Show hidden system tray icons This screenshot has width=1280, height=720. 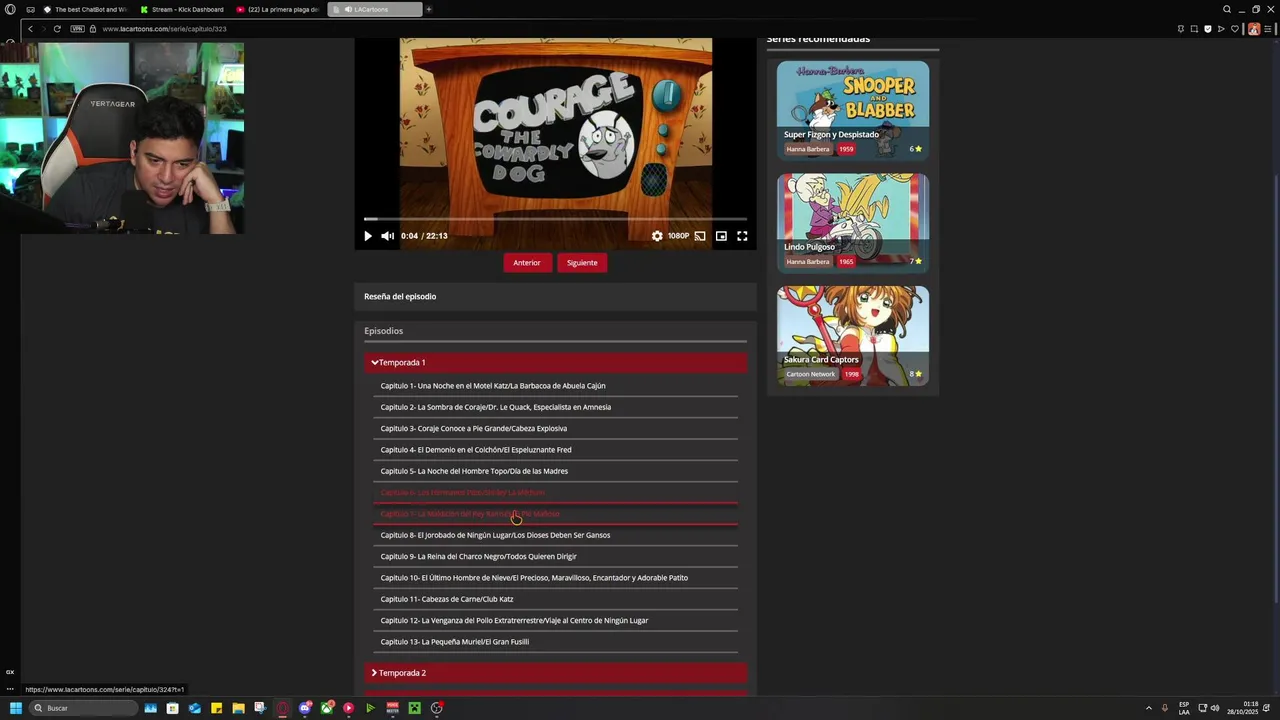click(1148, 708)
